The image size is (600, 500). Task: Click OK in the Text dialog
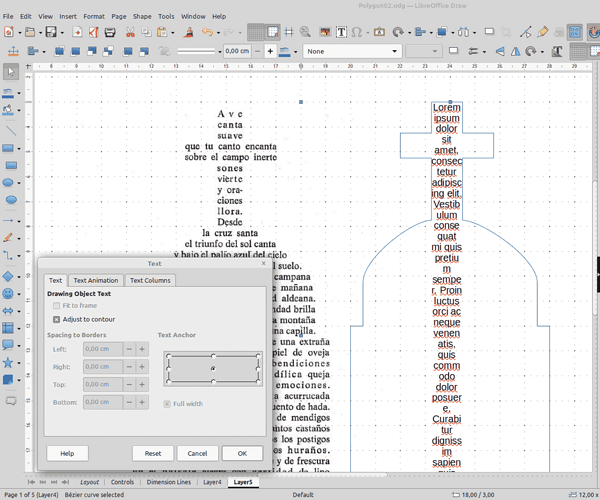242,453
